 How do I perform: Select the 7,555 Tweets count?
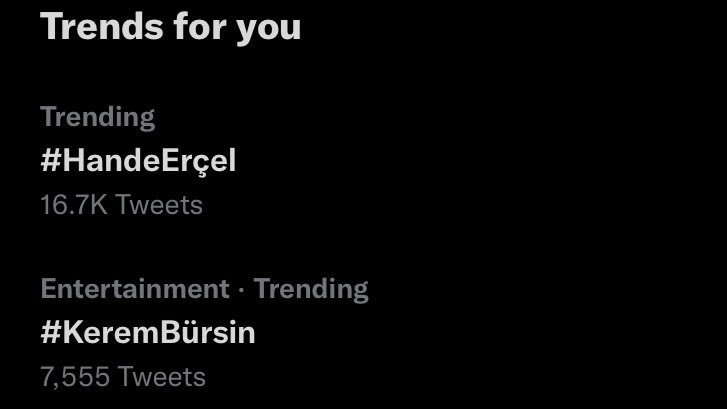pyautogui.click(x=123, y=377)
